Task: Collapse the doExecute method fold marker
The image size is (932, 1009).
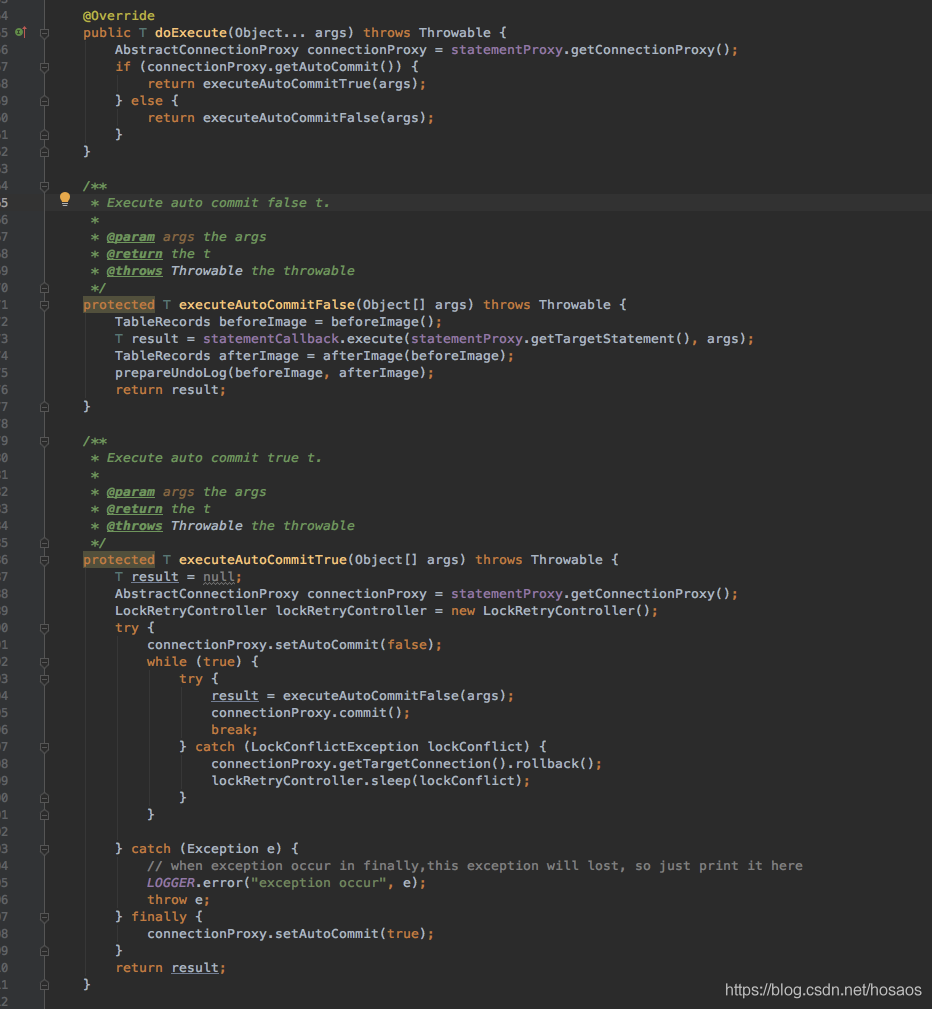Action: click(x=44, y=33)
